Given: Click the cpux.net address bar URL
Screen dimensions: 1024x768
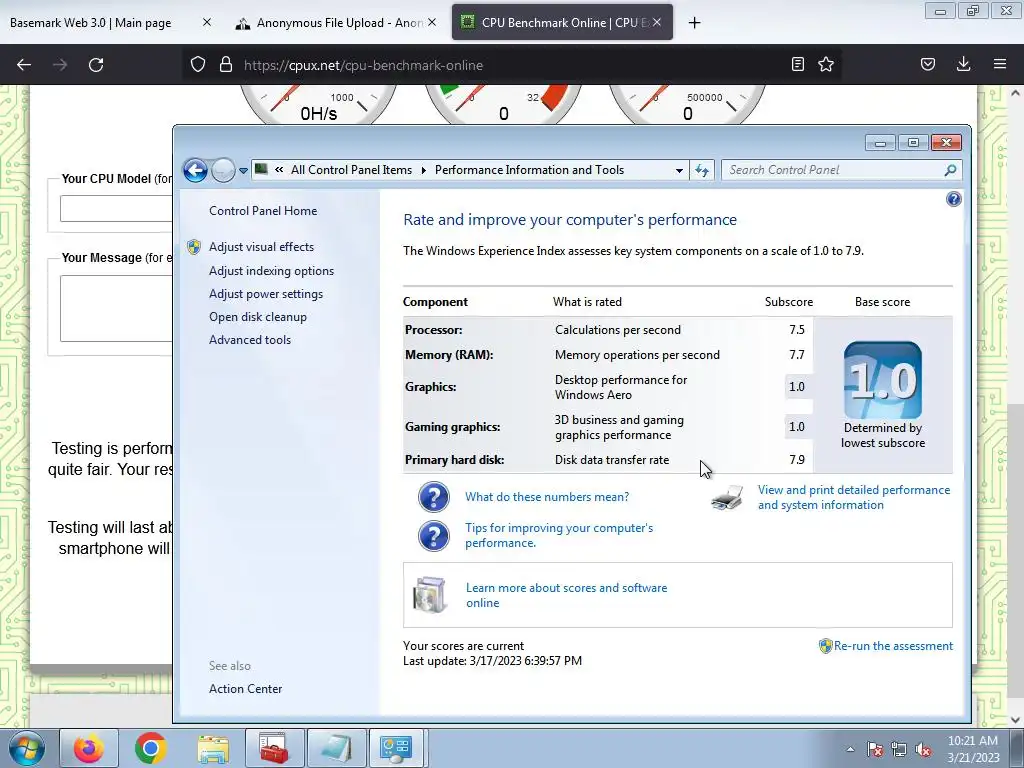Looking at the screenshot, I should (363, 65).
